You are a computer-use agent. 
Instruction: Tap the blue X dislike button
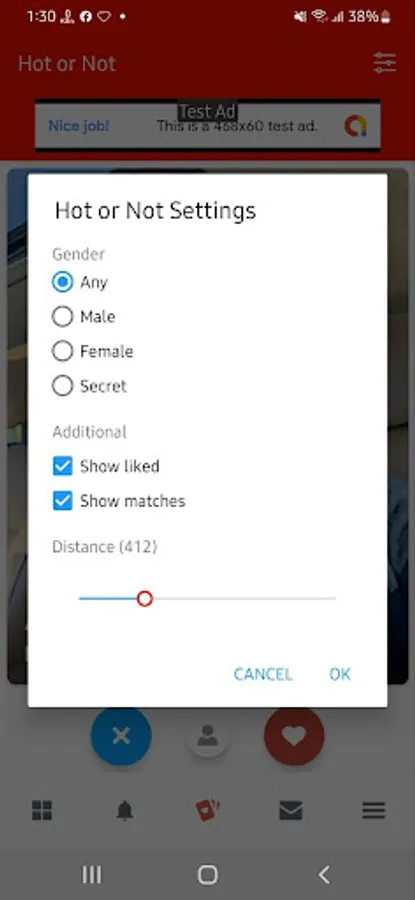click(x=121, y=736)
